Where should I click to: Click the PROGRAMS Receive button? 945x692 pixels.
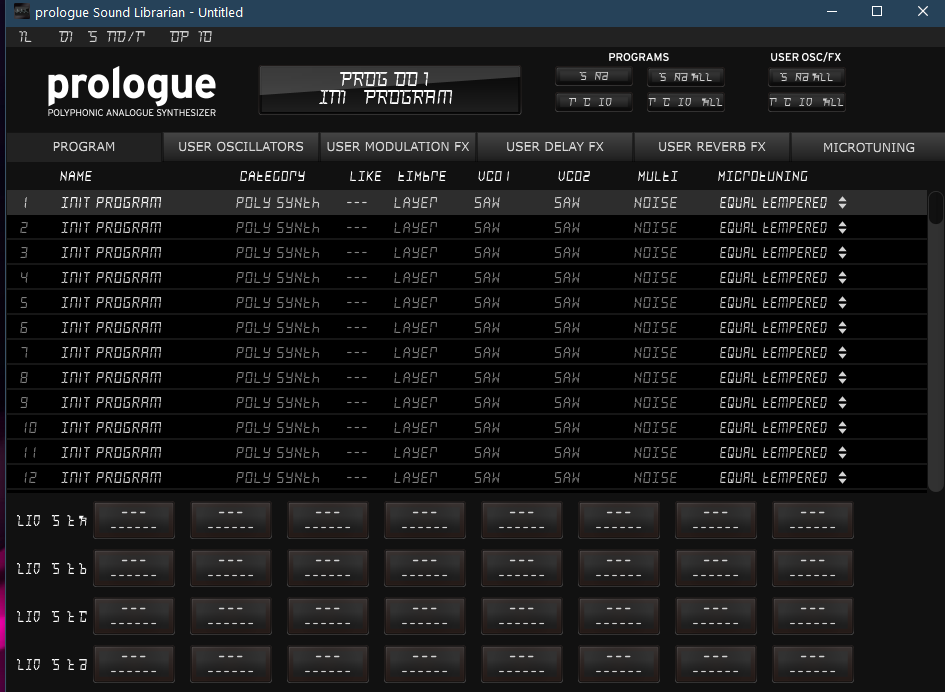594,102
